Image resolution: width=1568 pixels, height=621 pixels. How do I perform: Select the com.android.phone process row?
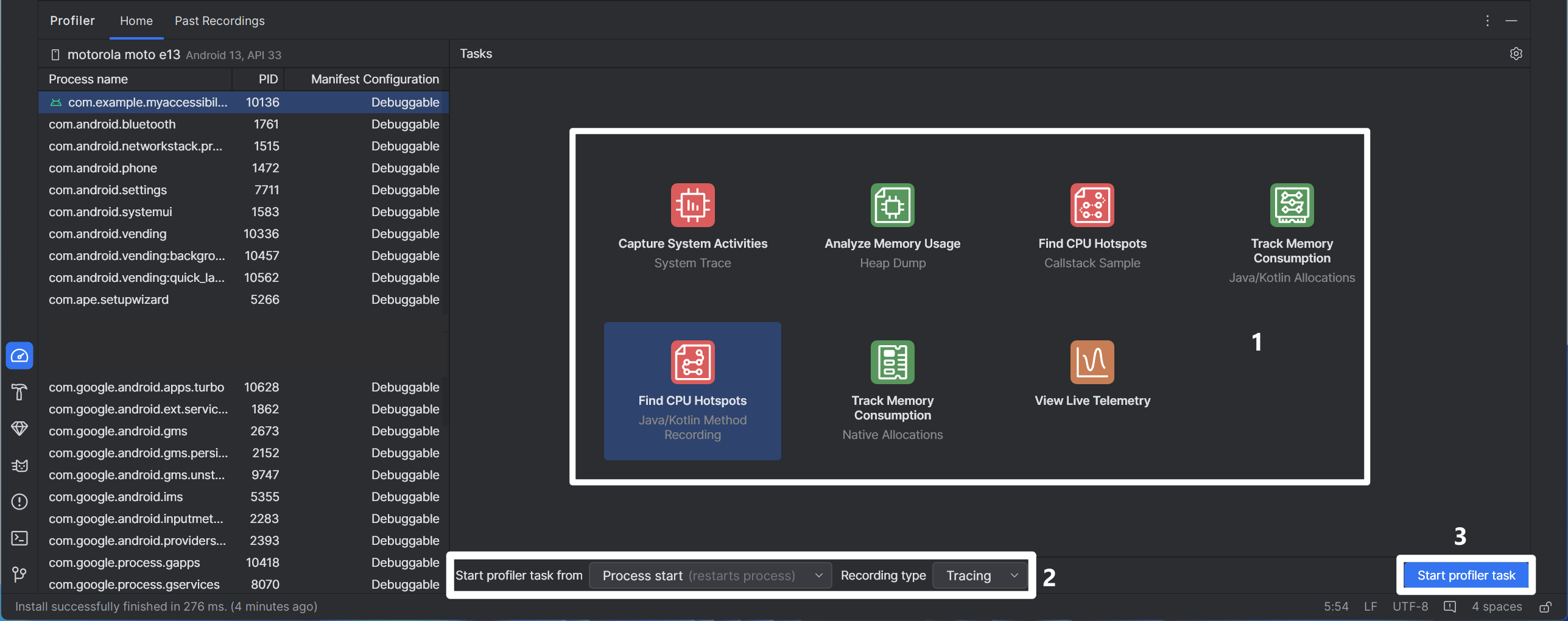pyautogui.click(x=244, y=168)
